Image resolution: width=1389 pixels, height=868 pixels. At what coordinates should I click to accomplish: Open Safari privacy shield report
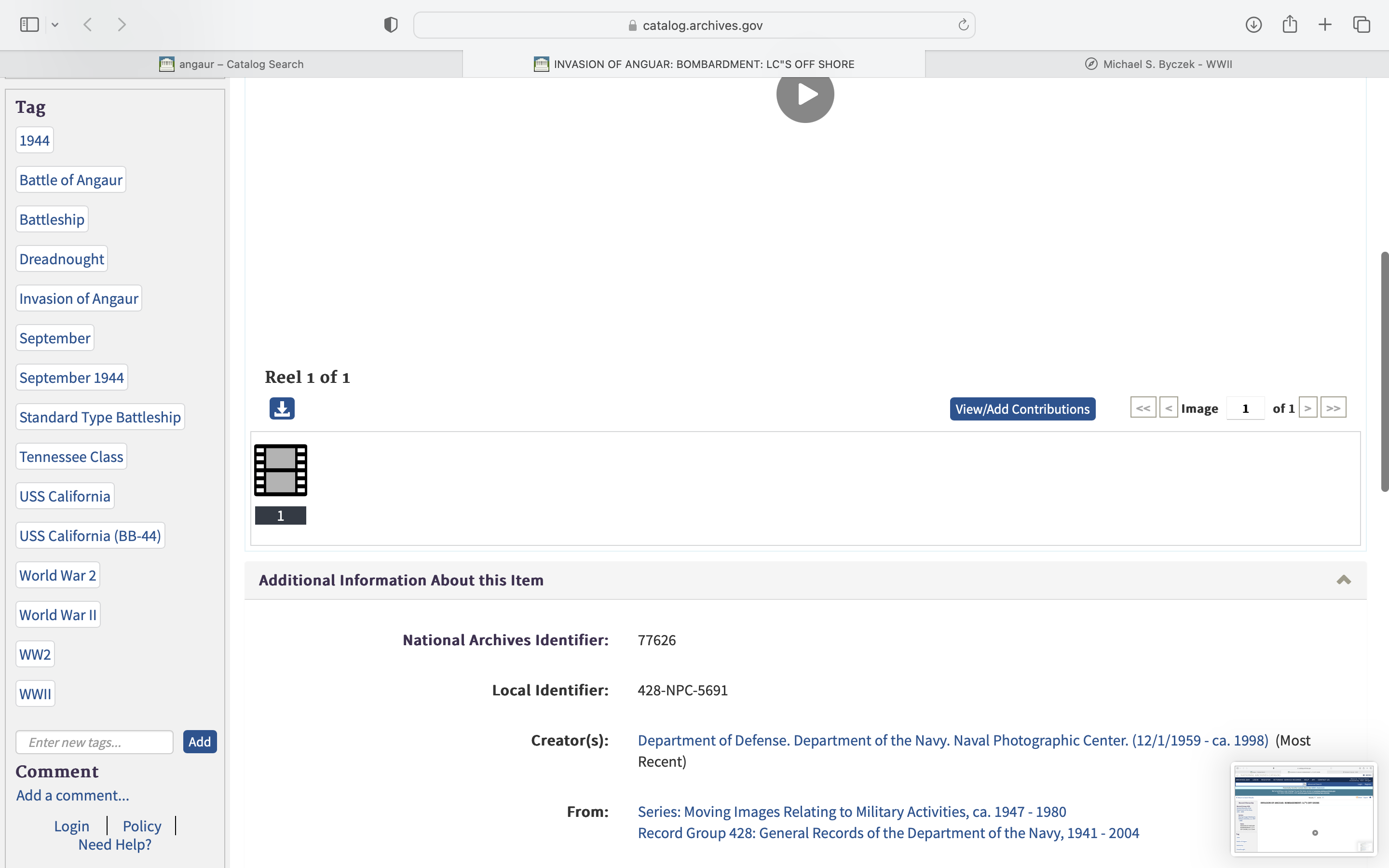pyautogui.click(x=391, y=25)
